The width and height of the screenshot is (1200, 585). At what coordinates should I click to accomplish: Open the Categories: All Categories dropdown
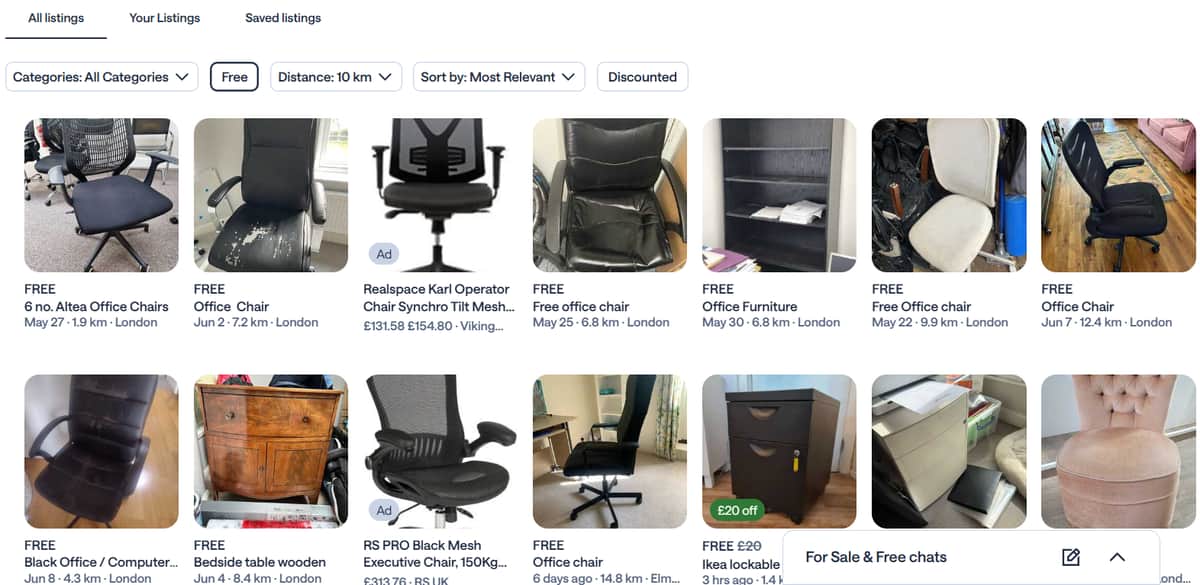(x=101, y=77)
